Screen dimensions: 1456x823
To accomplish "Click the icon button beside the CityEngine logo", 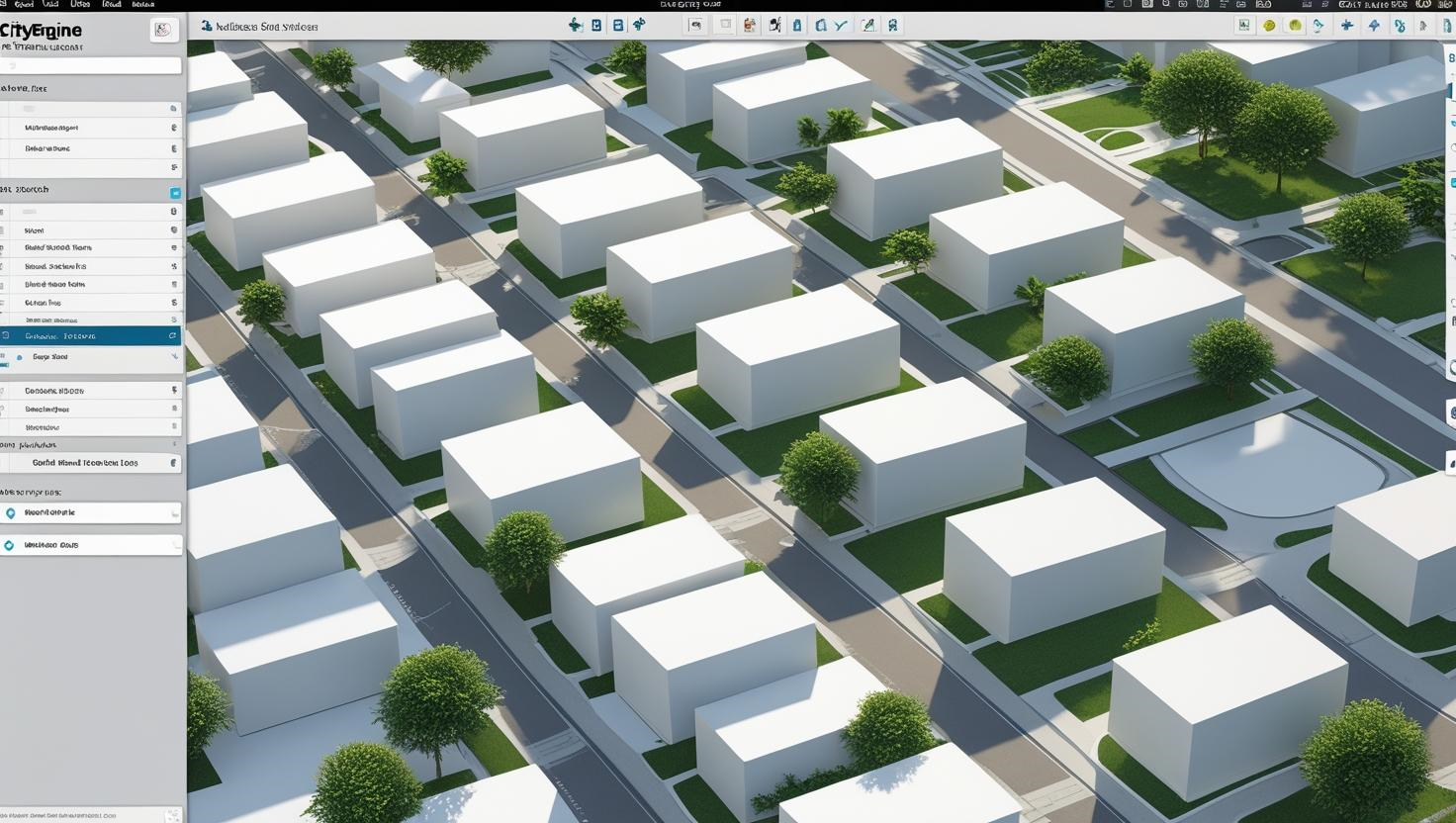I will [x=163, y=30].
